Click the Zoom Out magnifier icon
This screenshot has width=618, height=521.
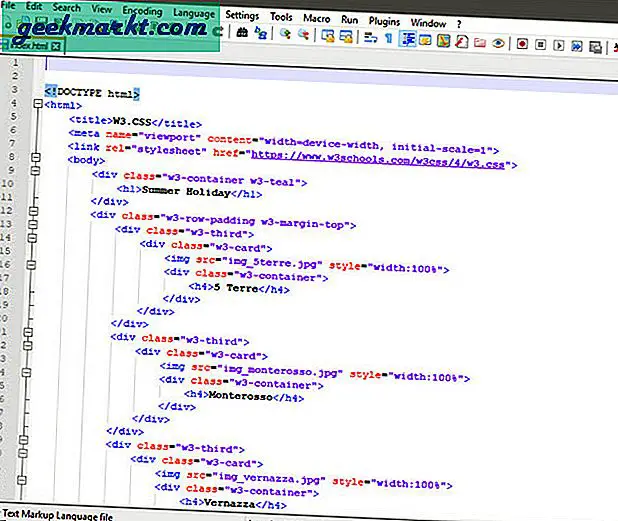coord(303,34)
